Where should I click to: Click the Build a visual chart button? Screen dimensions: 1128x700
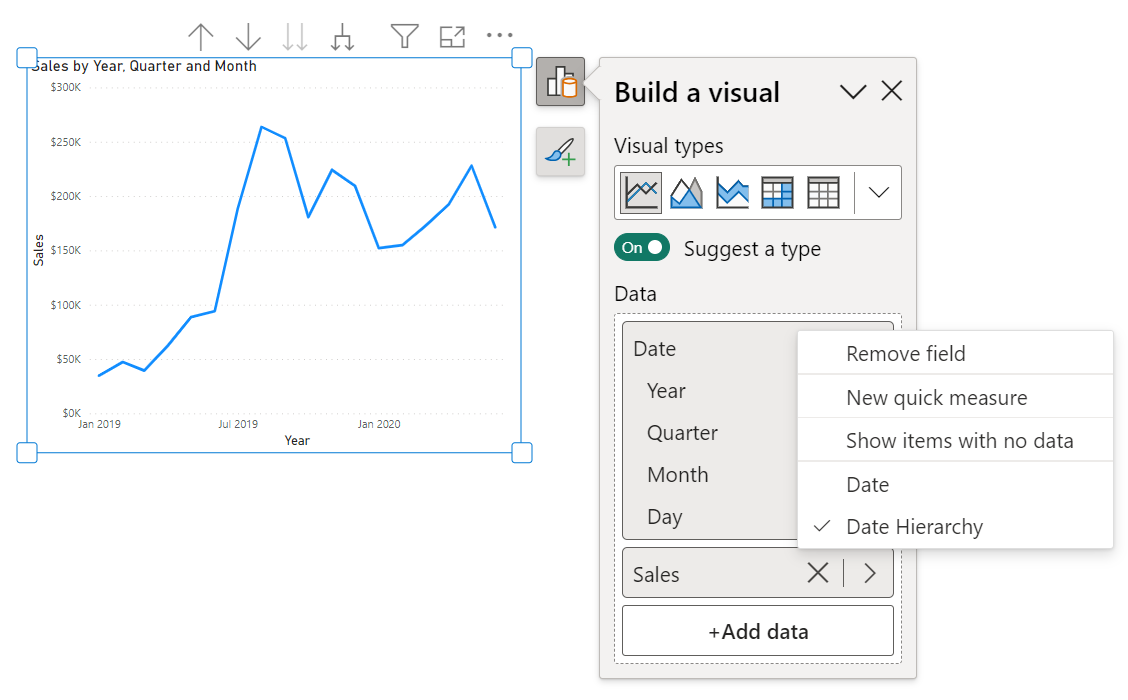pos(560,81)
